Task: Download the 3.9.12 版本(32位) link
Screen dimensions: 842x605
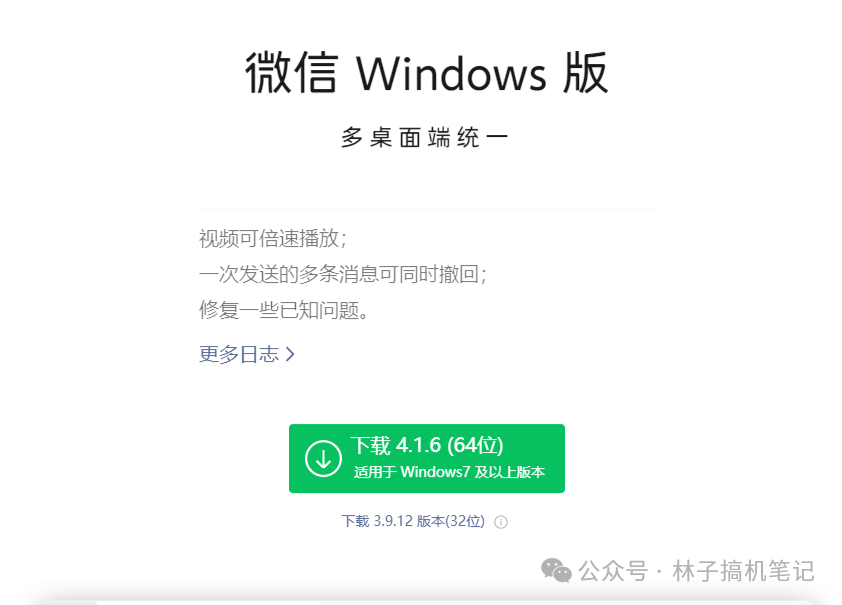Action: click(x=413, y=521)
